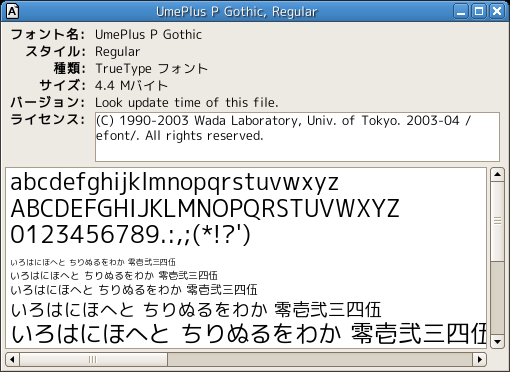The width and height of the screenshot is (510, 372).
Task: Click 'Look update time of this file.' text
Action: [x=186, y=103]
